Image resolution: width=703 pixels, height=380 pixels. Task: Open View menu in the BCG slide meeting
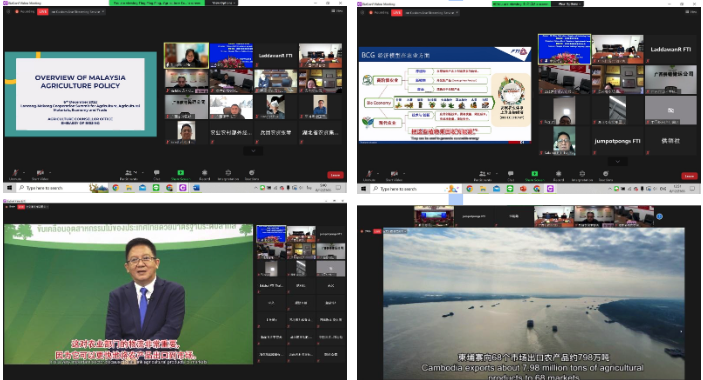[690, 12]
